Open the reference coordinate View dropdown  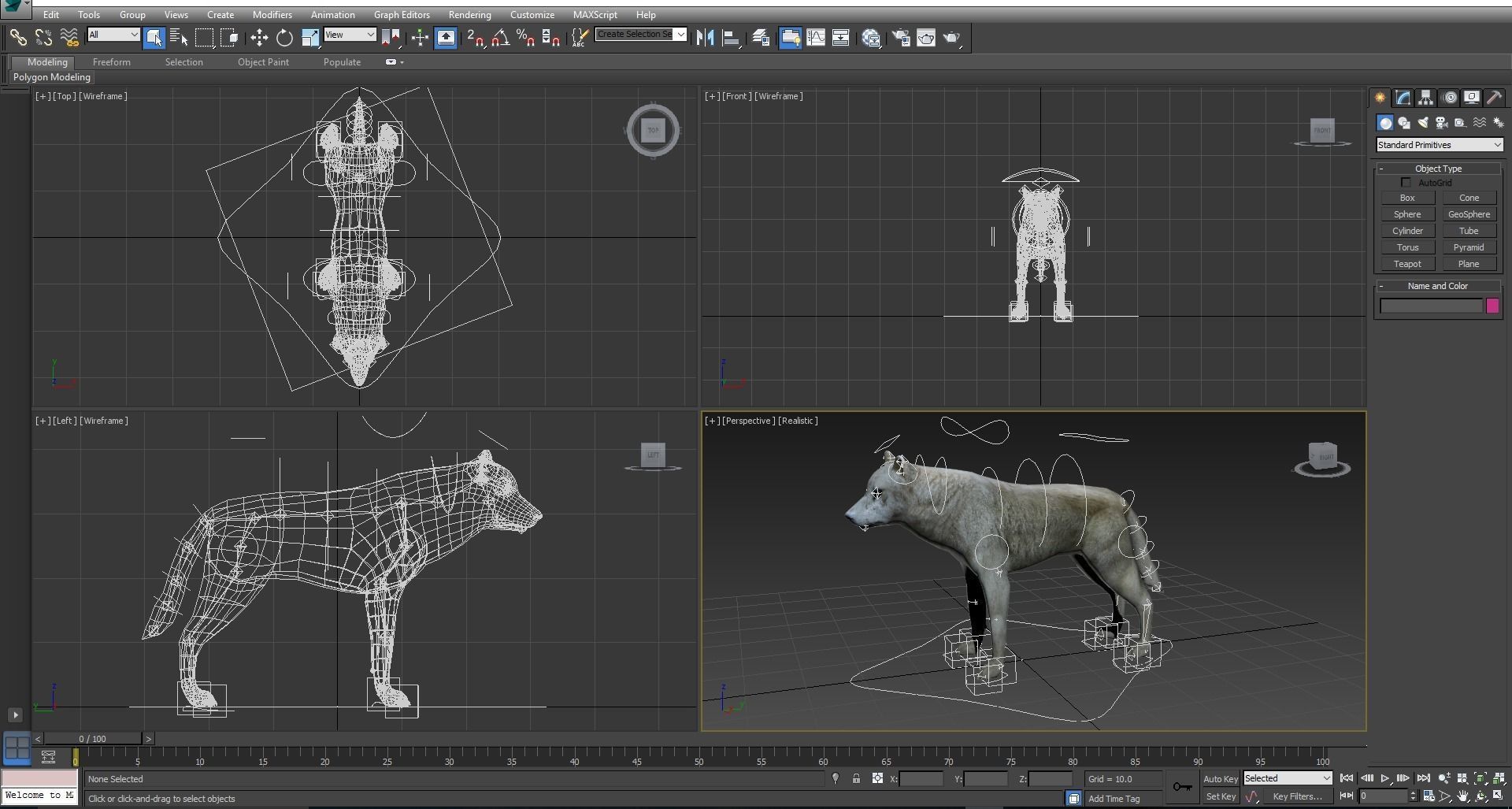click(x=350, y=35)
